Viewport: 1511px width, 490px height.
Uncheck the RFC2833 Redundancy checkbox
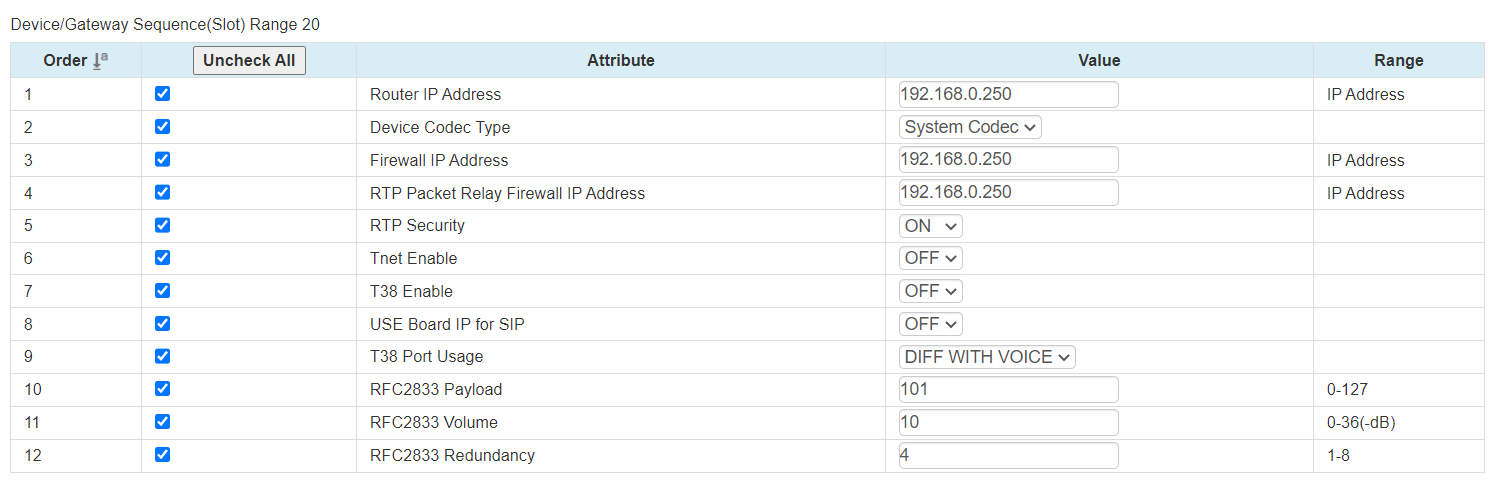(163, 455)
